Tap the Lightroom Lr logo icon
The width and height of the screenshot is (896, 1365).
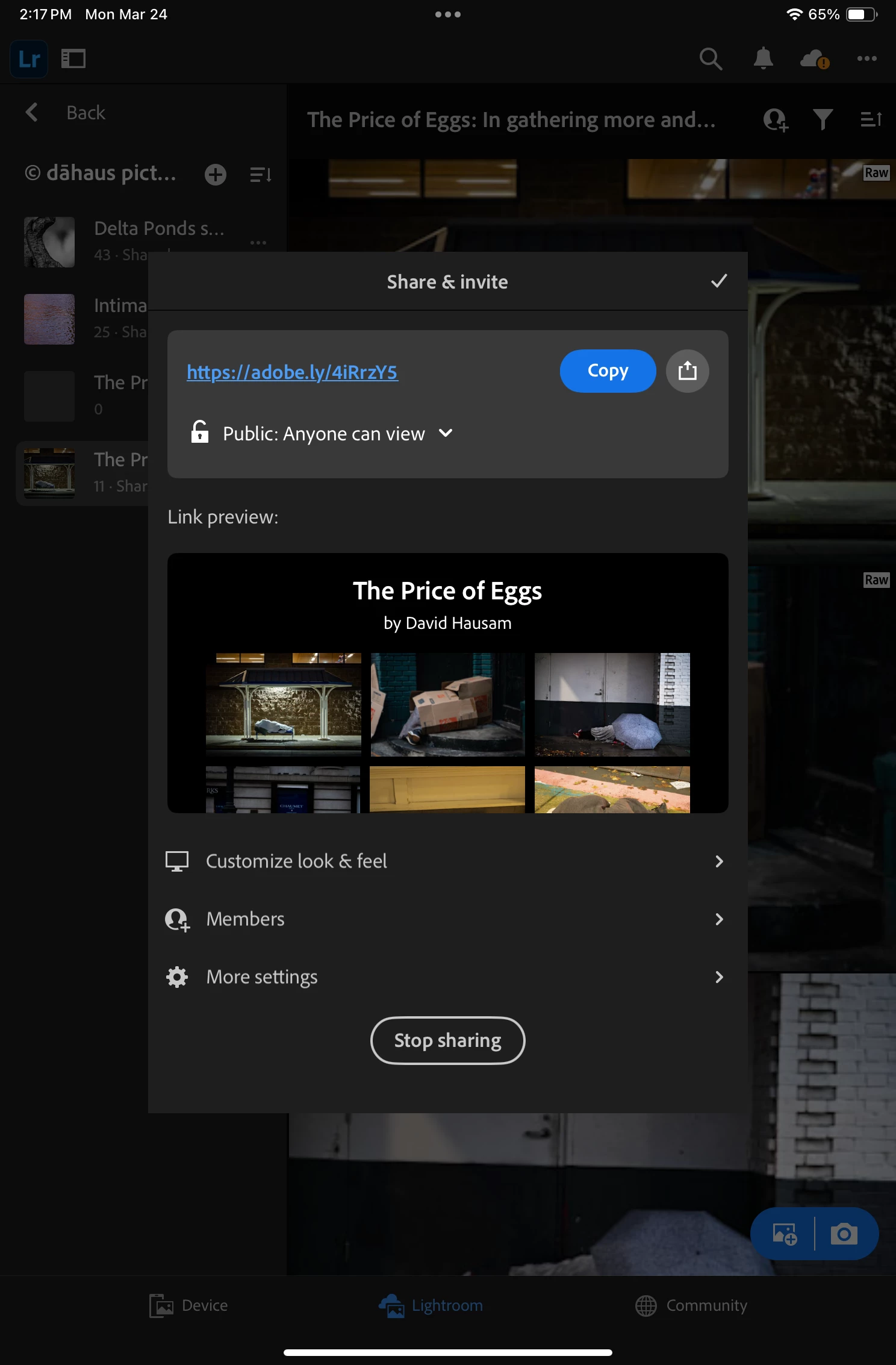click(29, 59)
